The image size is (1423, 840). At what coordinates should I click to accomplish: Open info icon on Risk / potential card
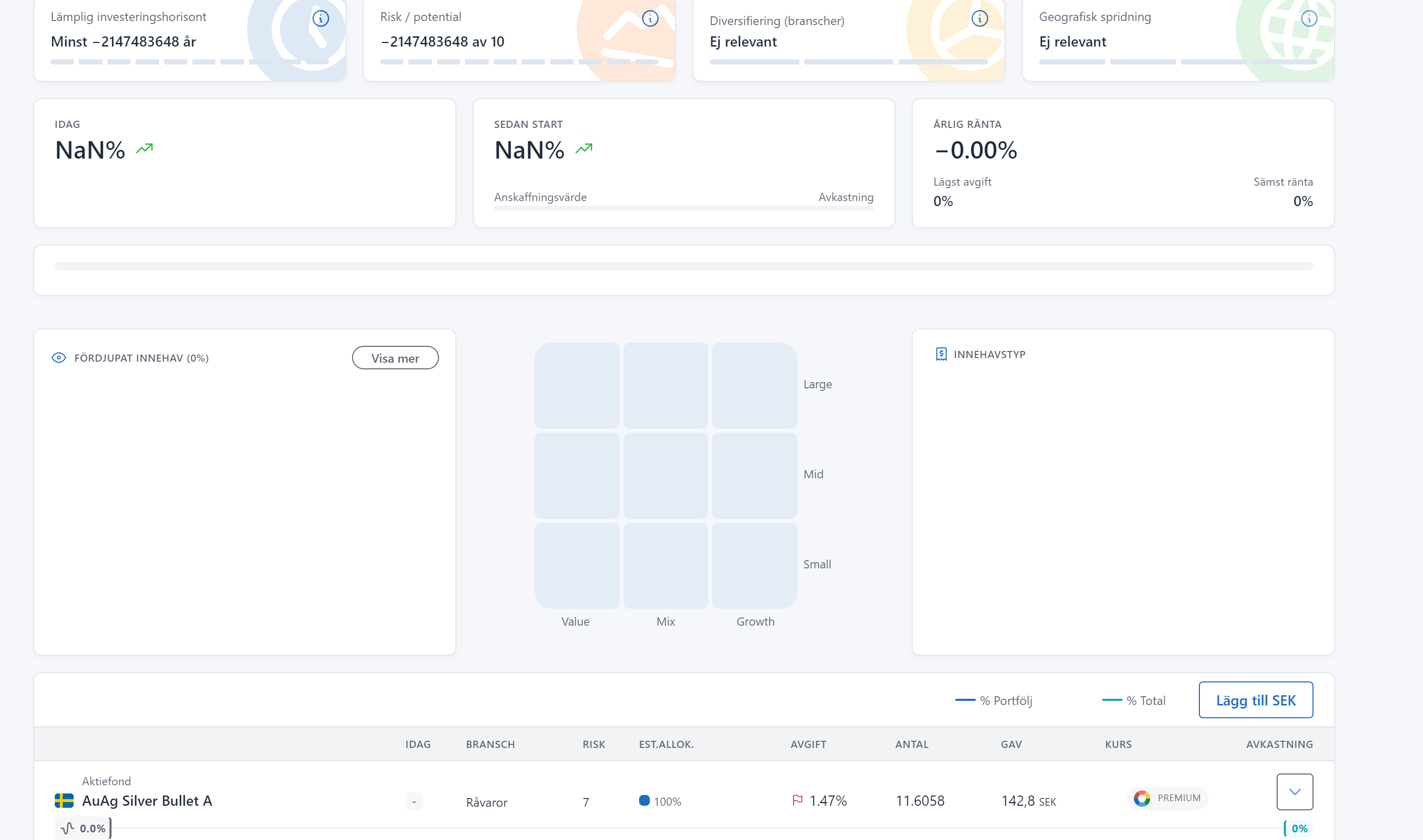pos(650,19)
